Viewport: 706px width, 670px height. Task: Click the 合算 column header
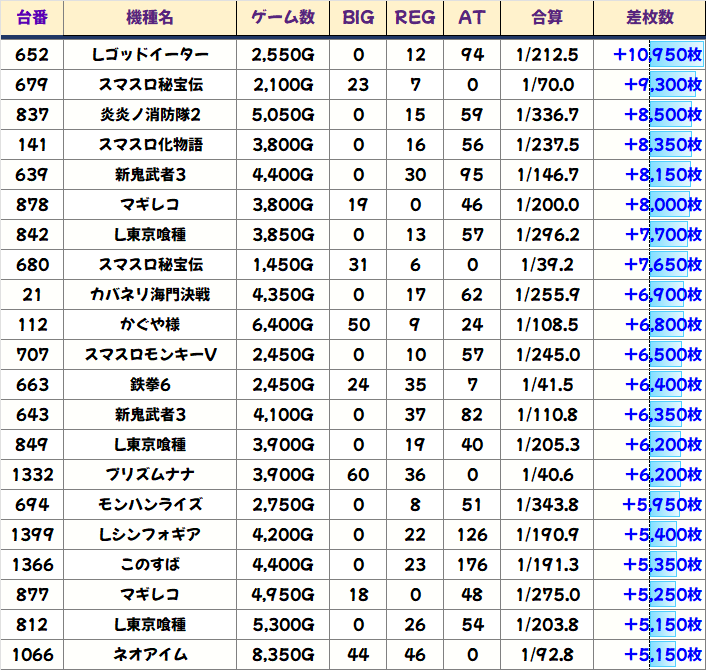[x=547, y=18]
